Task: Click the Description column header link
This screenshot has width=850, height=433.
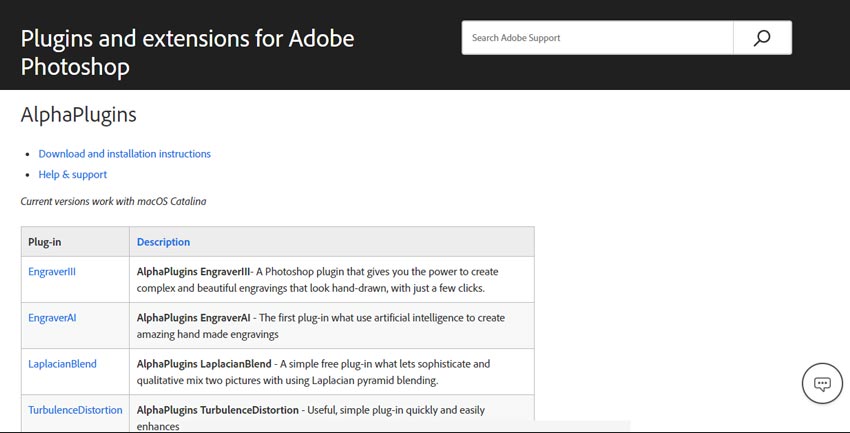Action: click(163, 242)
